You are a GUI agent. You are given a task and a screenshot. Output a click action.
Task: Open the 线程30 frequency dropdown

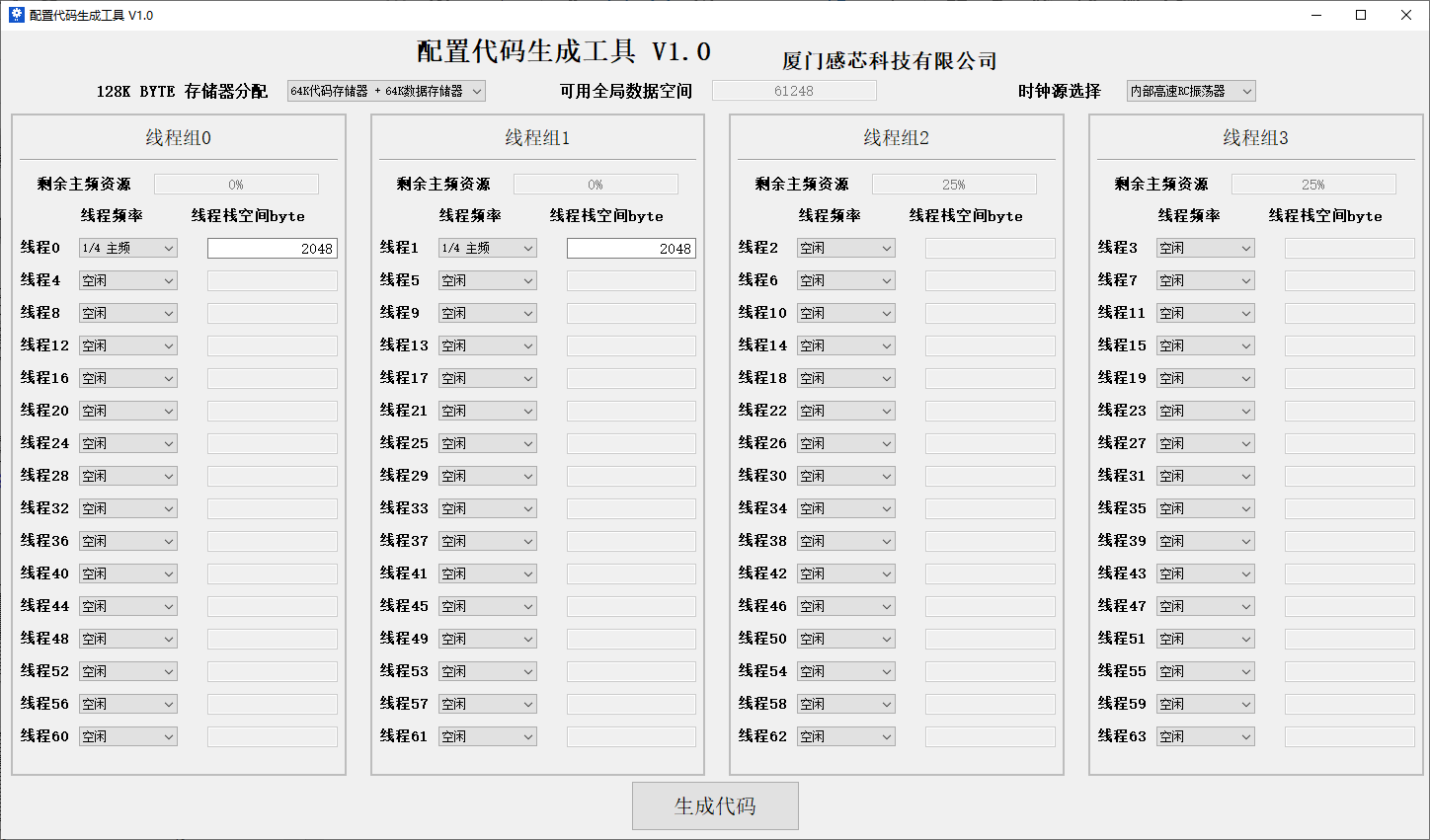pyautogui.click(x=846, y=476)
